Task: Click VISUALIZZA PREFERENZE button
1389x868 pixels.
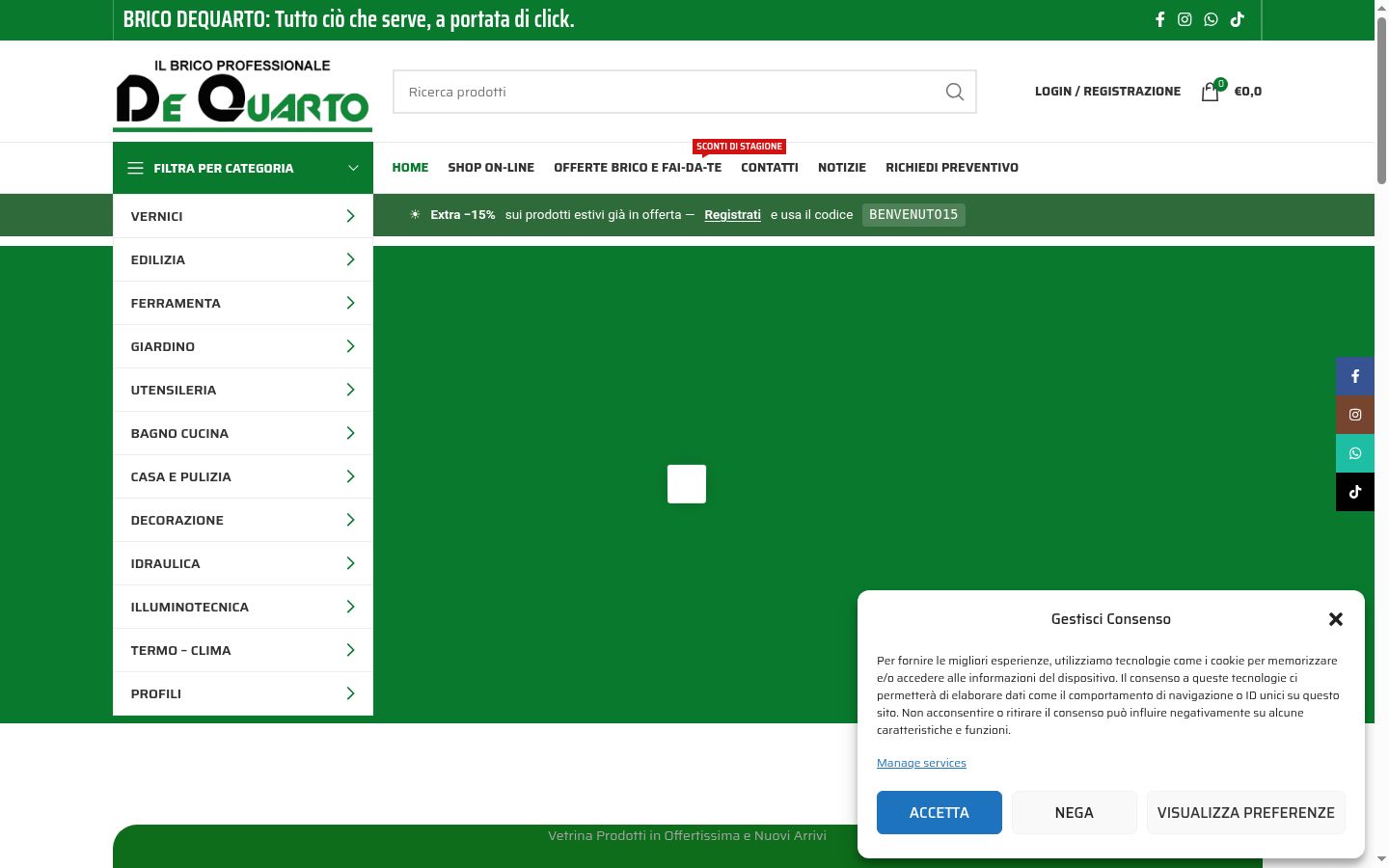Action: (x=1246, y=812)
